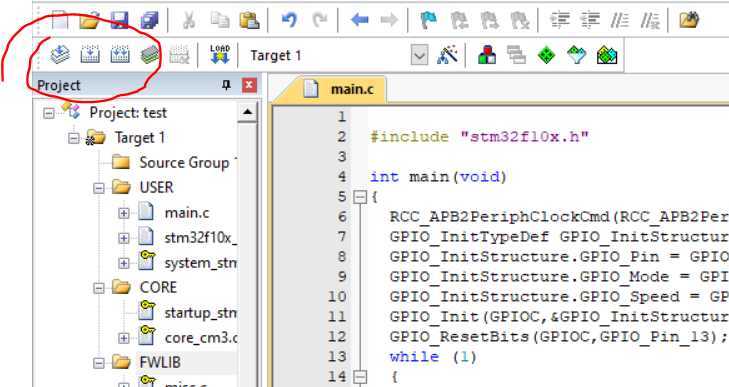
Task: Build target files icon
Action: [90, 54]
